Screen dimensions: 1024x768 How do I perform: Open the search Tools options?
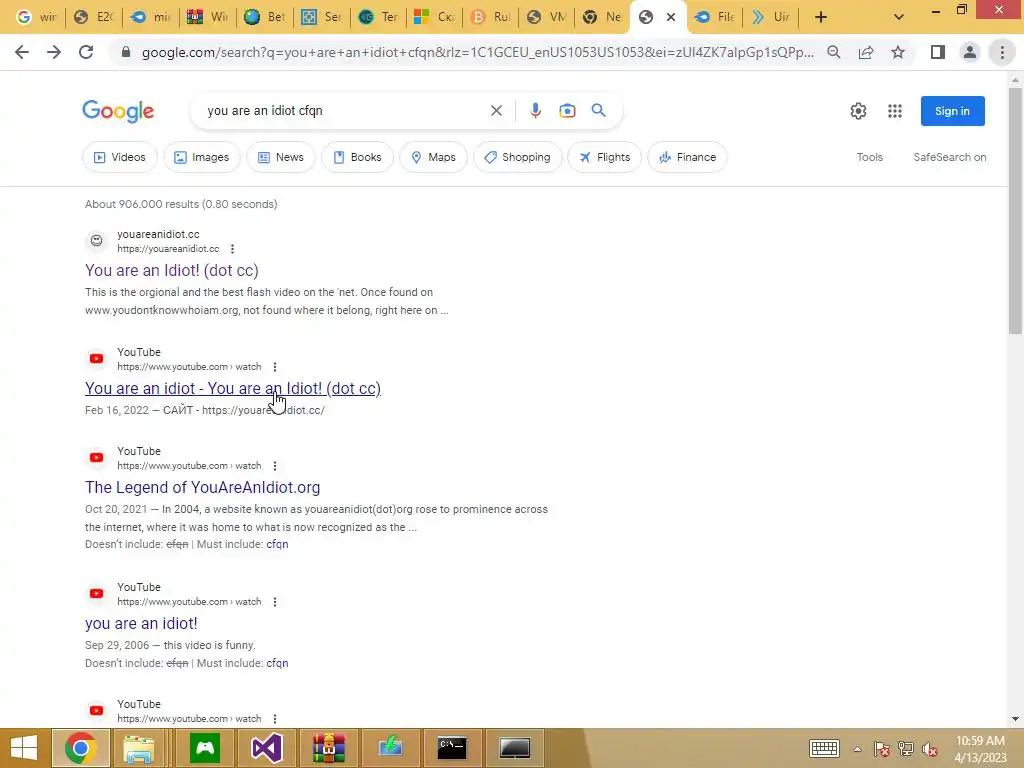coord(869,157)
